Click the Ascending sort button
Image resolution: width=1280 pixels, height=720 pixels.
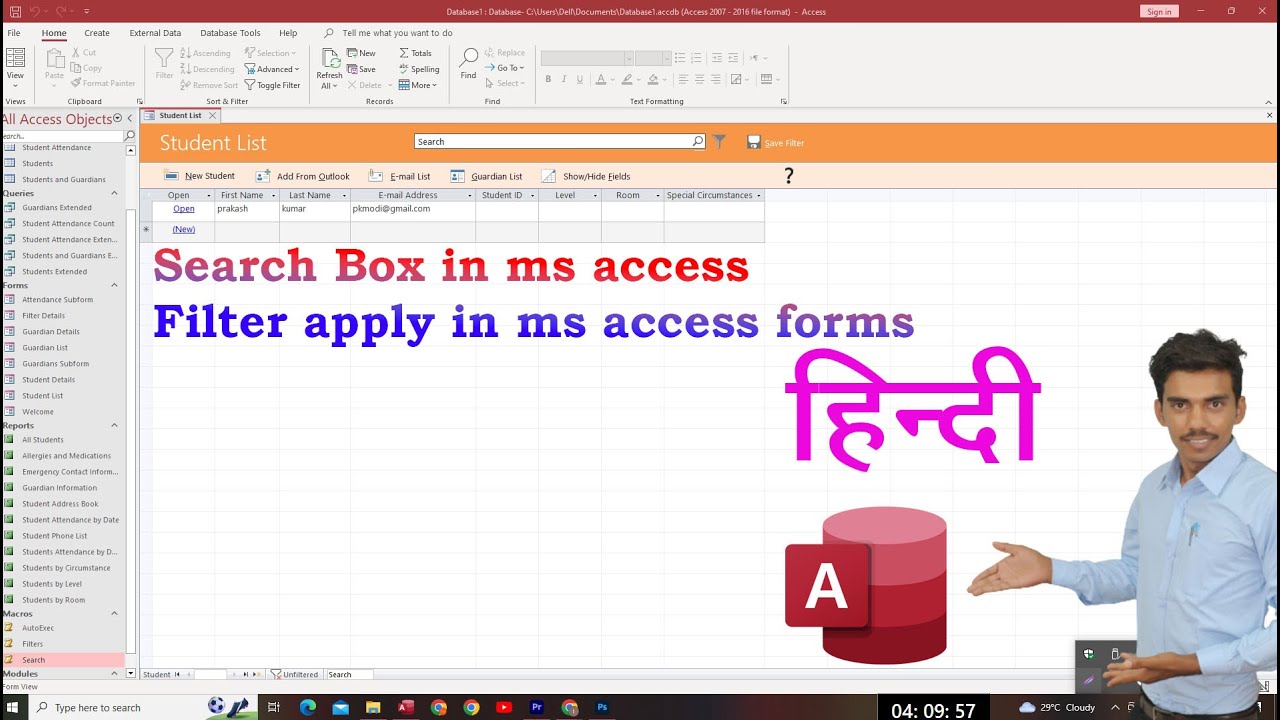click(205, 53)
